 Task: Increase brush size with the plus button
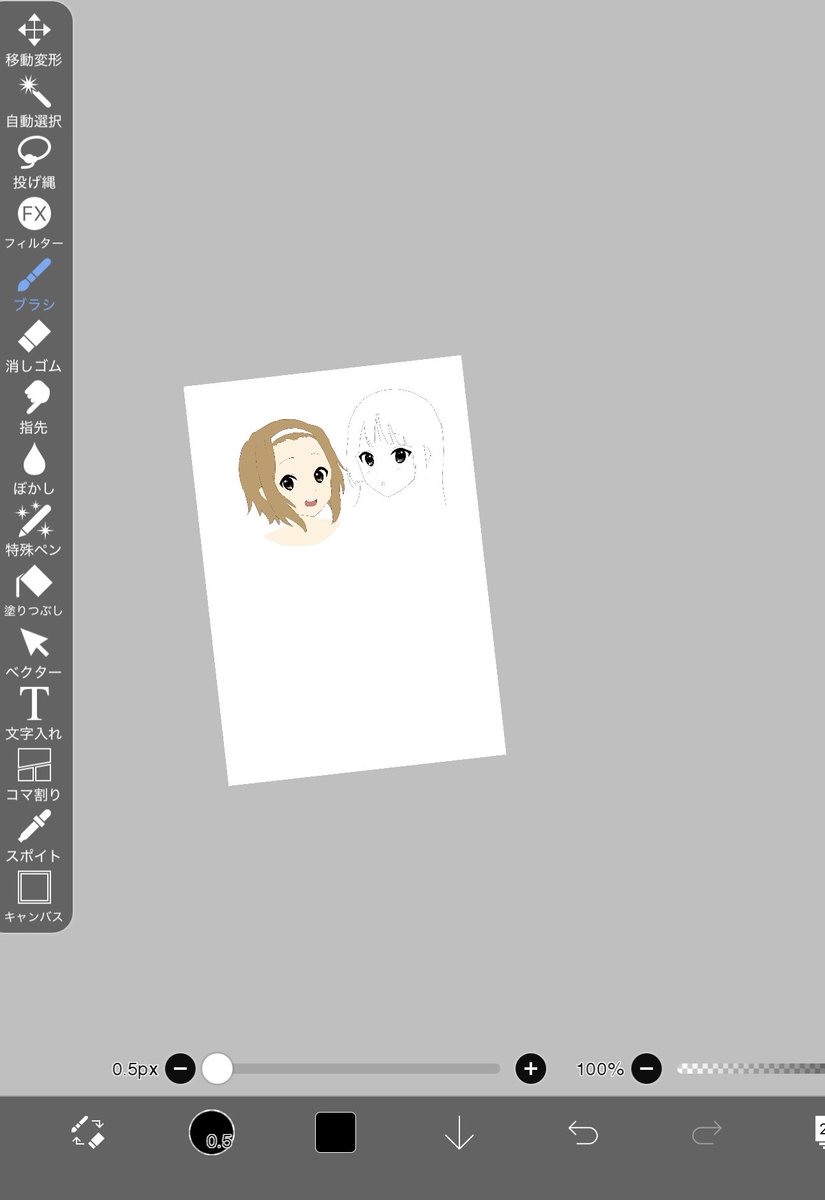(x=531, y=1068)
